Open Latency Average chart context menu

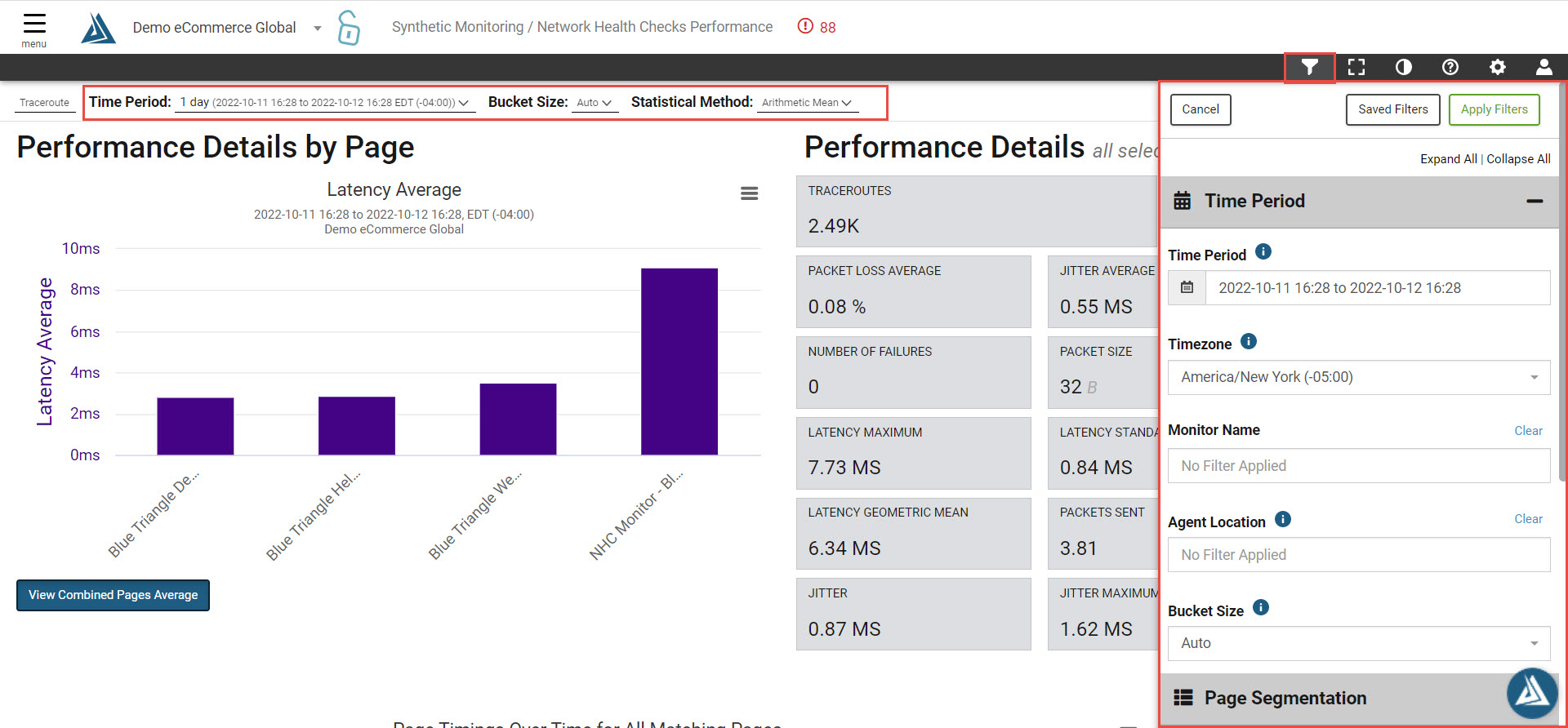click(x=750, y=193)
